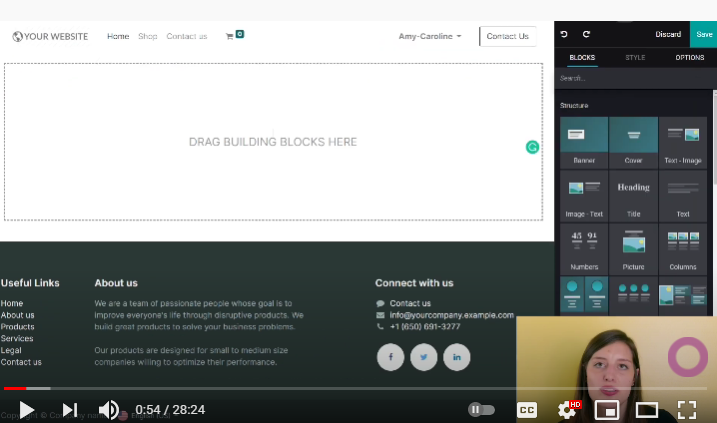The image size is (717, 423).
Task: Toggle closed captions CC
Action: click(527, 410)
